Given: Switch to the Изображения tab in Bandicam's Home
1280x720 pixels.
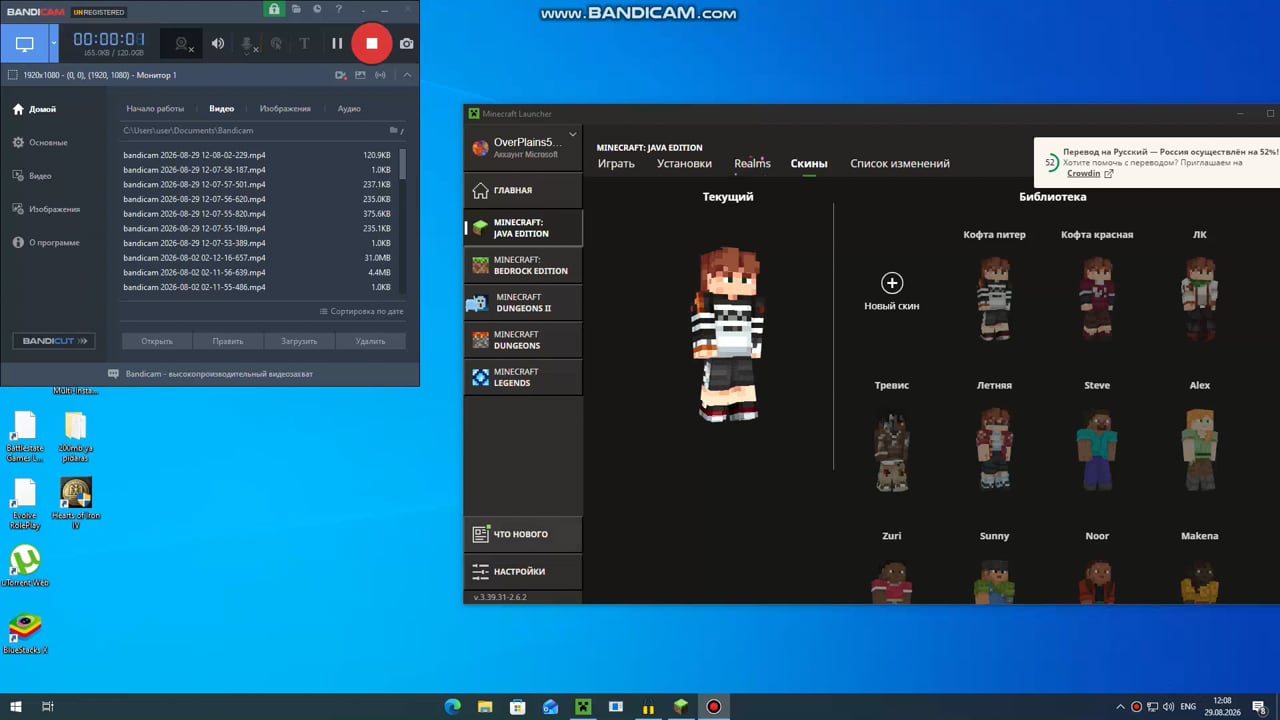Looking at the screenshot, I should click(285, 108).
